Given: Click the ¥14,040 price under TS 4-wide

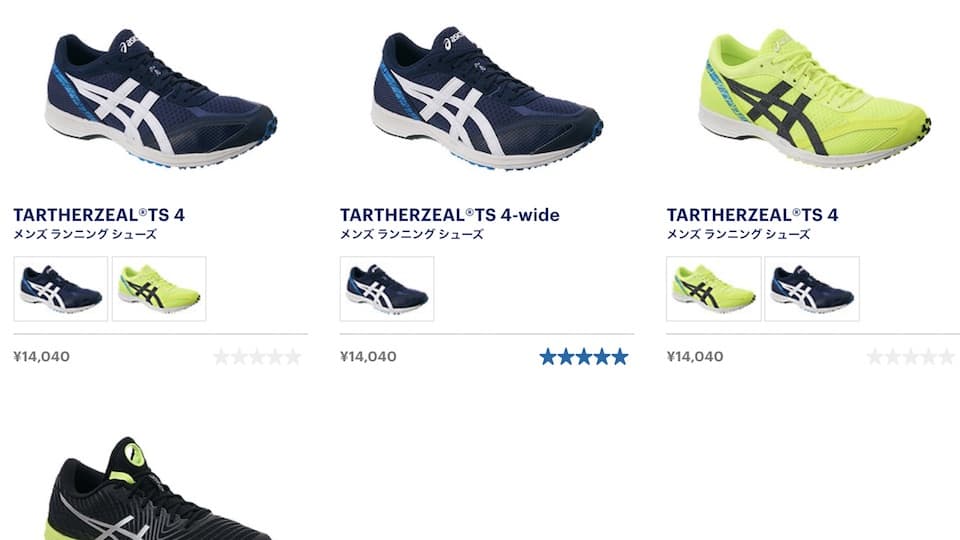Looking at the screenshot, I should [x=368, y=356].
